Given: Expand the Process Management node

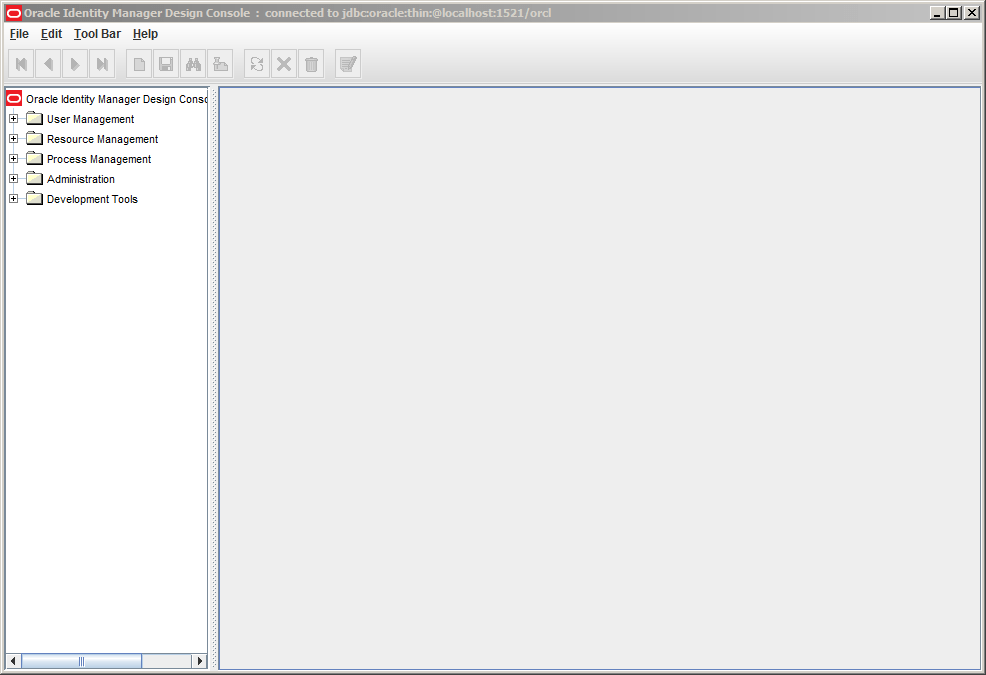Looking at the screenshot, I should click(13, 159).
